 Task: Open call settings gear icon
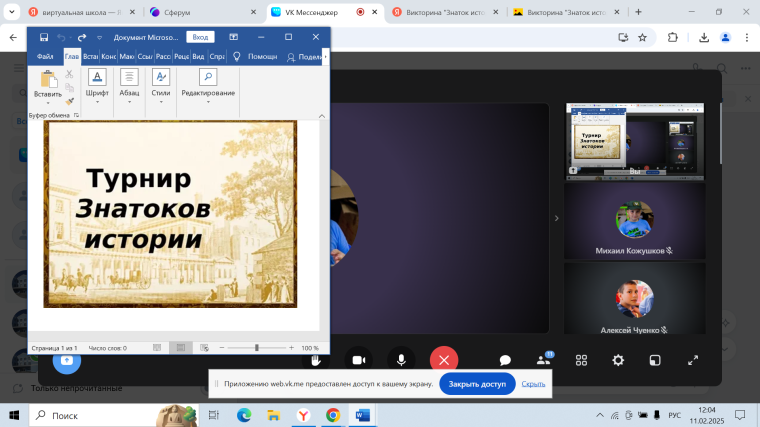(618, 360)
